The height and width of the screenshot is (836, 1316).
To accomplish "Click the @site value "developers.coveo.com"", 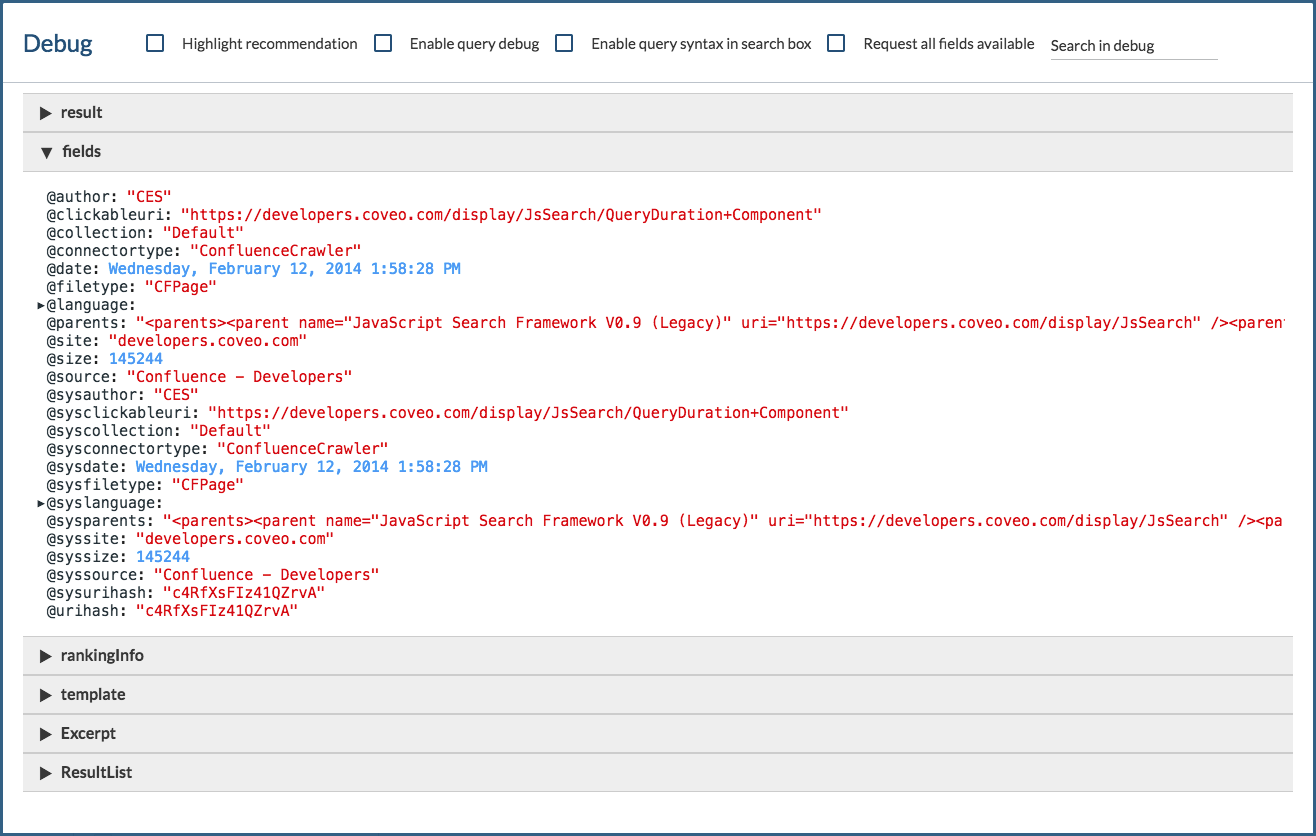I will pyautogui.click(x=207, y=341).
